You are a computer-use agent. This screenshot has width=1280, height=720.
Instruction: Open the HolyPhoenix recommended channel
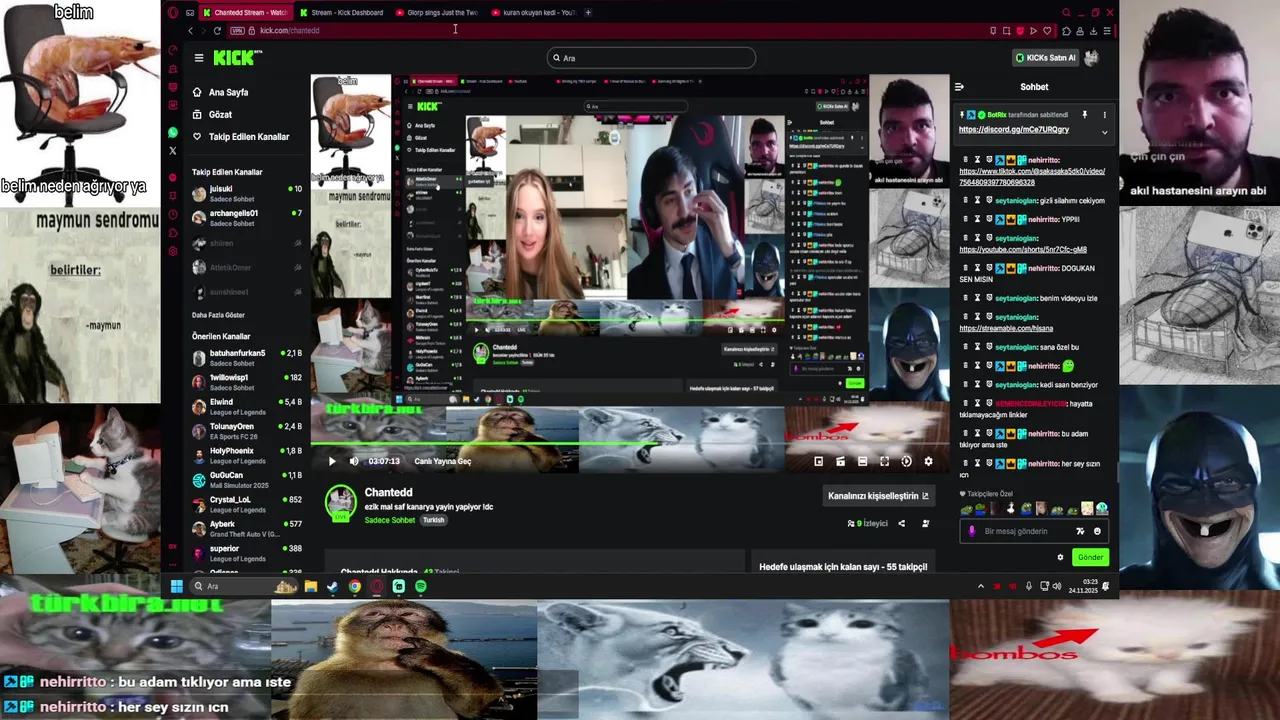tap(247, 455)
